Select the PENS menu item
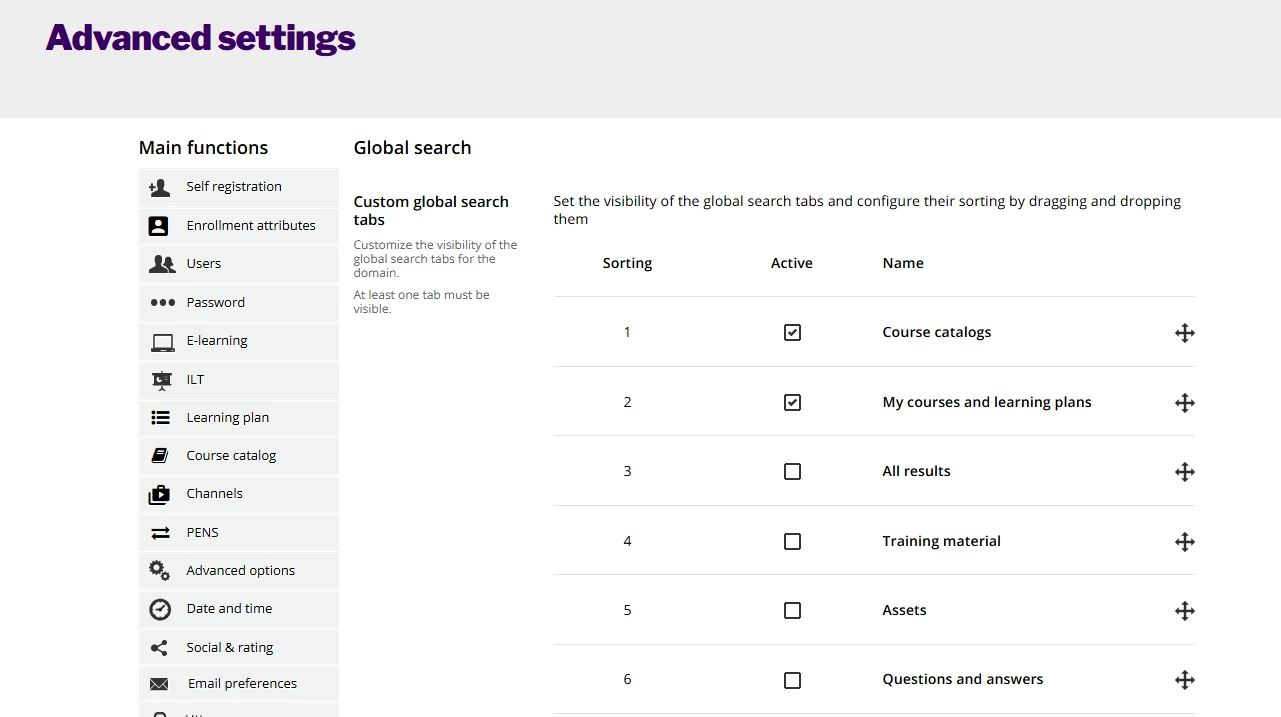Screen dimensions: 1281x717 pyautogui.click(x=202, y=533)
